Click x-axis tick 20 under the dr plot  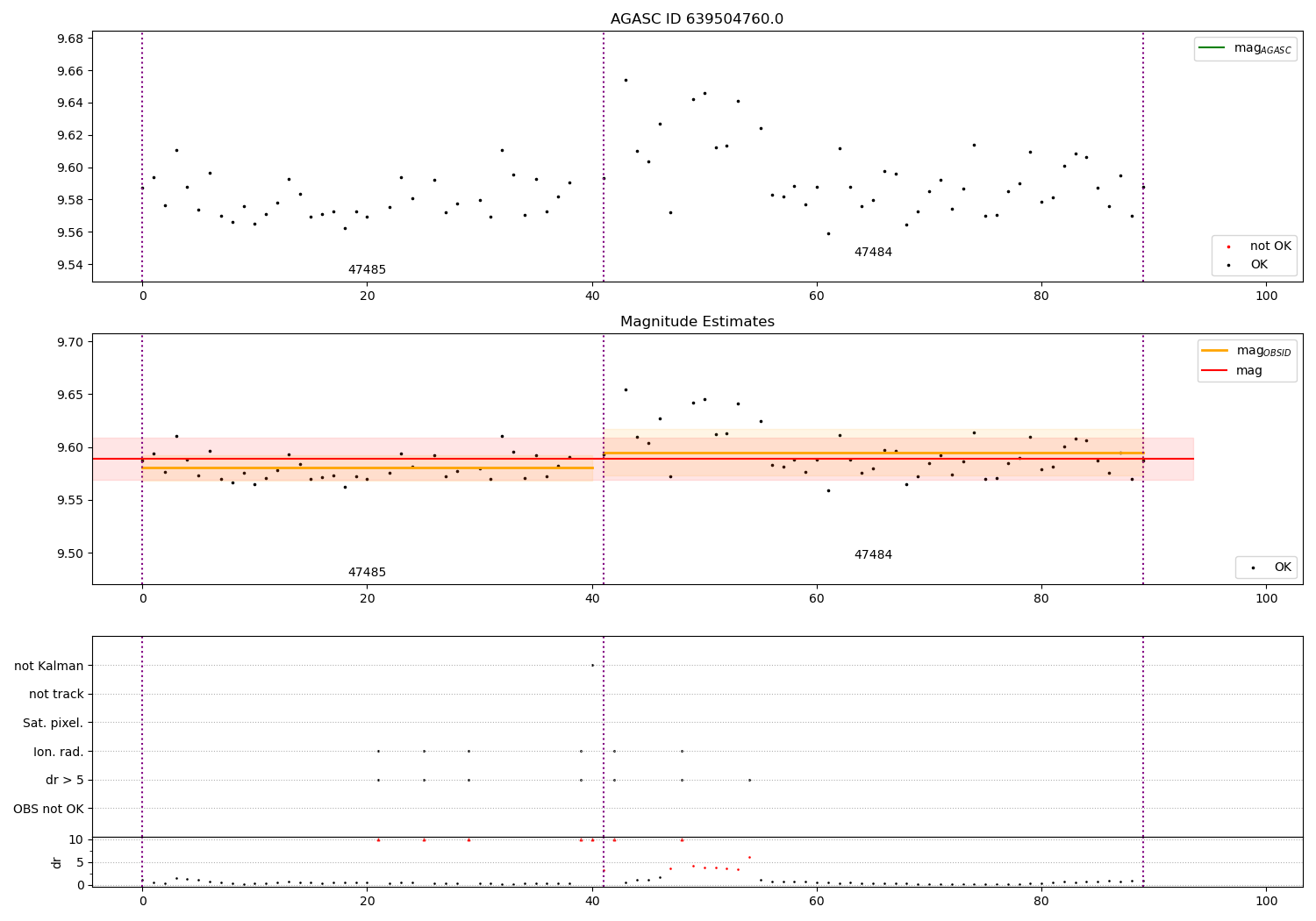[367, 901]
